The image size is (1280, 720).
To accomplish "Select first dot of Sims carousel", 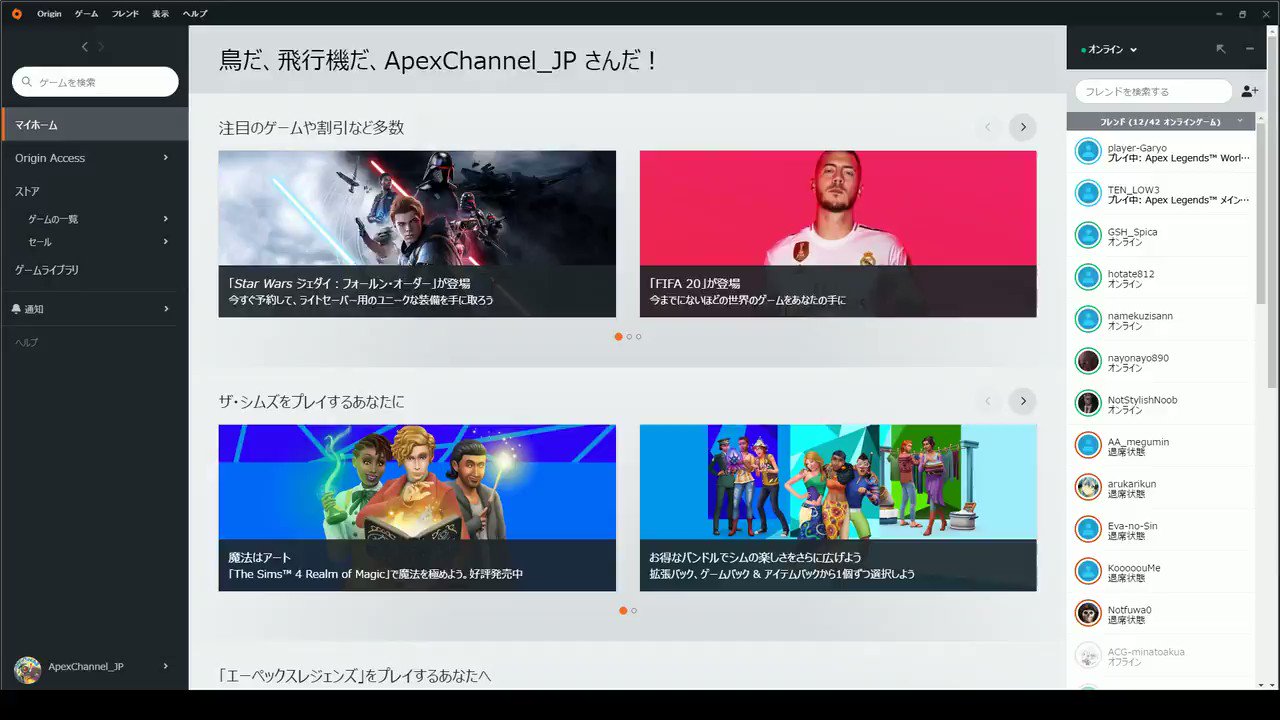I will coord(623,610).
